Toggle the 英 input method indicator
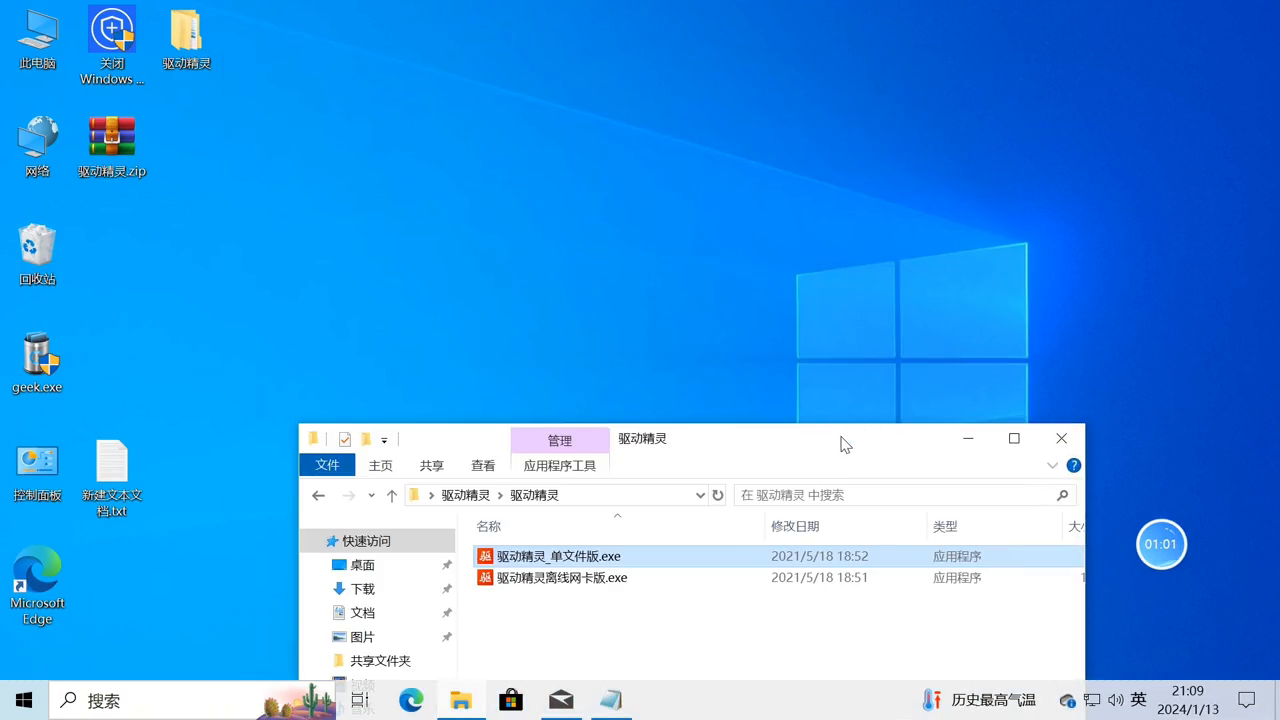 pyautogui.click(x=1138, y=700)
